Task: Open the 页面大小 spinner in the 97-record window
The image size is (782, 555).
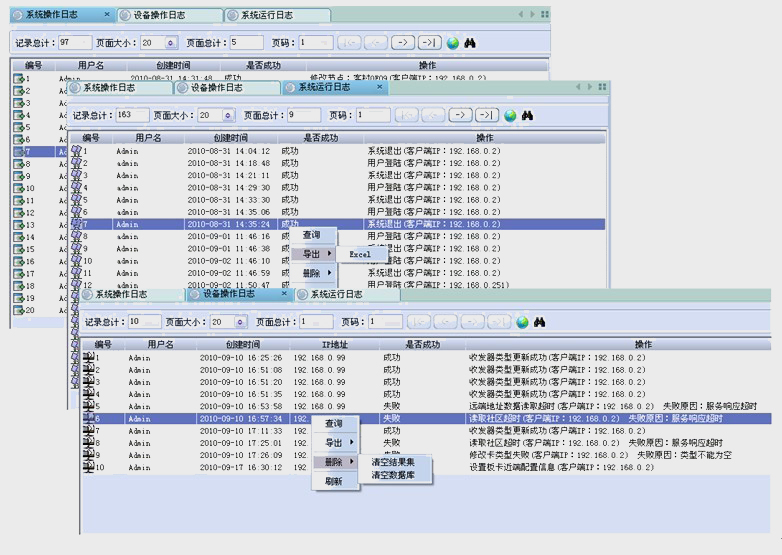Action: tap(170, 43)
